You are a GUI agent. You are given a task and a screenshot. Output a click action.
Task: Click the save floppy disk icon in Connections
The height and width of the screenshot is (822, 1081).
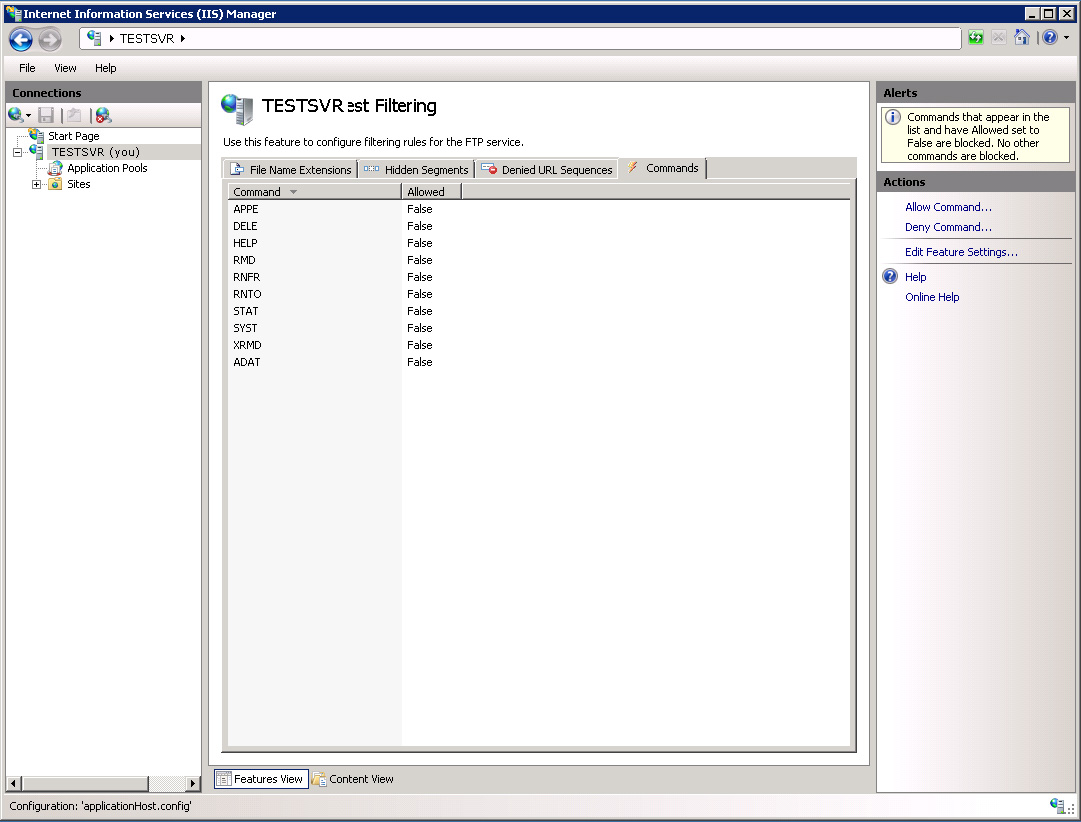[x=46, y=115]
